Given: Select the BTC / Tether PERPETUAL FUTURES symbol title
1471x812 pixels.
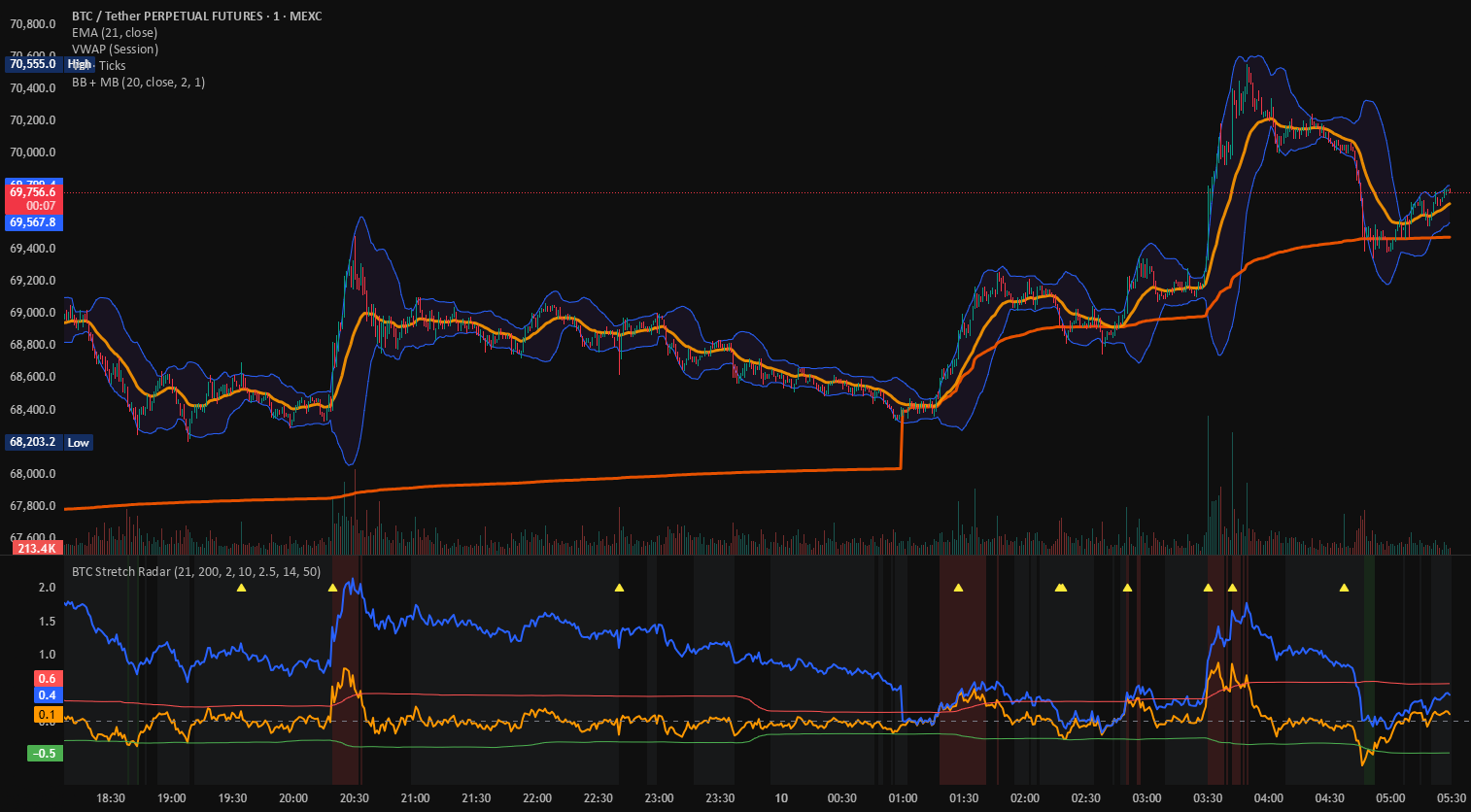Looking at the screenshot, I should 196,16.
